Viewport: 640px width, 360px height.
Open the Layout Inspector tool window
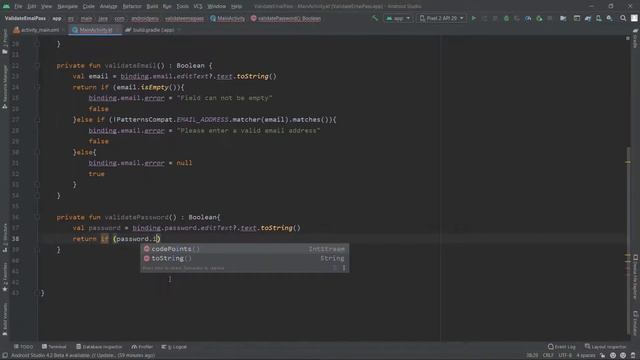[x=605, y=347]
